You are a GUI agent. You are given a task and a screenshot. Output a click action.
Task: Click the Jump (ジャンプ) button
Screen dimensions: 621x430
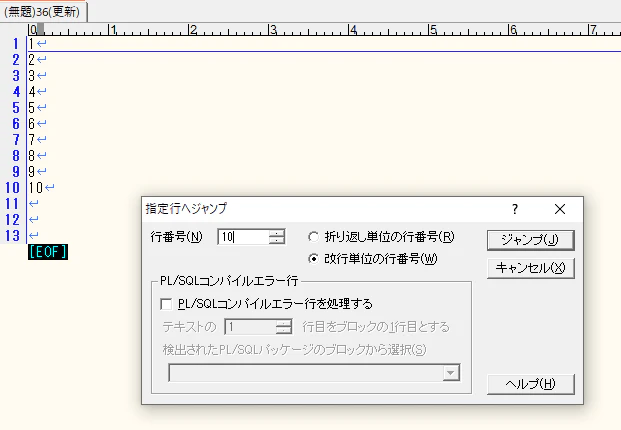(x=530, y=240)
